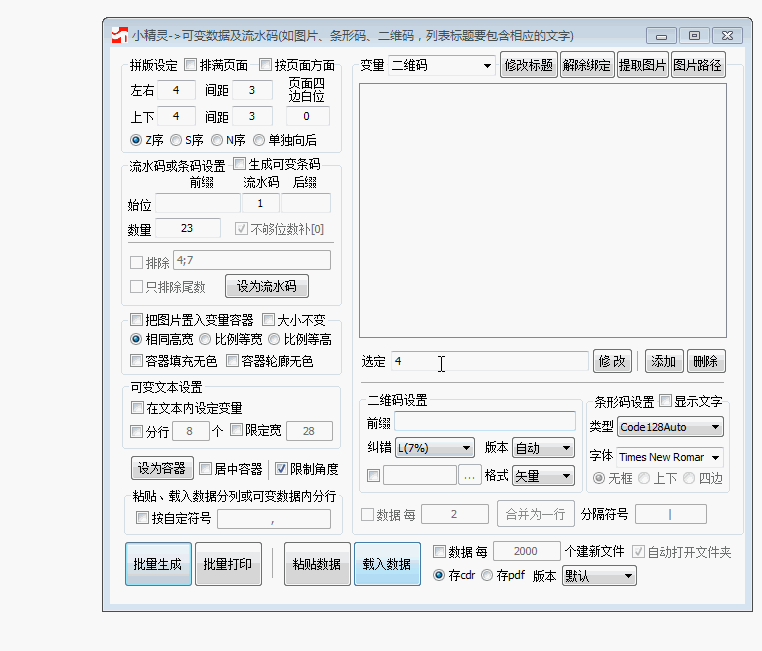This screenshot has height=651, width=762.
Task: Click the app logo icon in the title bar
Action: (120, 35)
